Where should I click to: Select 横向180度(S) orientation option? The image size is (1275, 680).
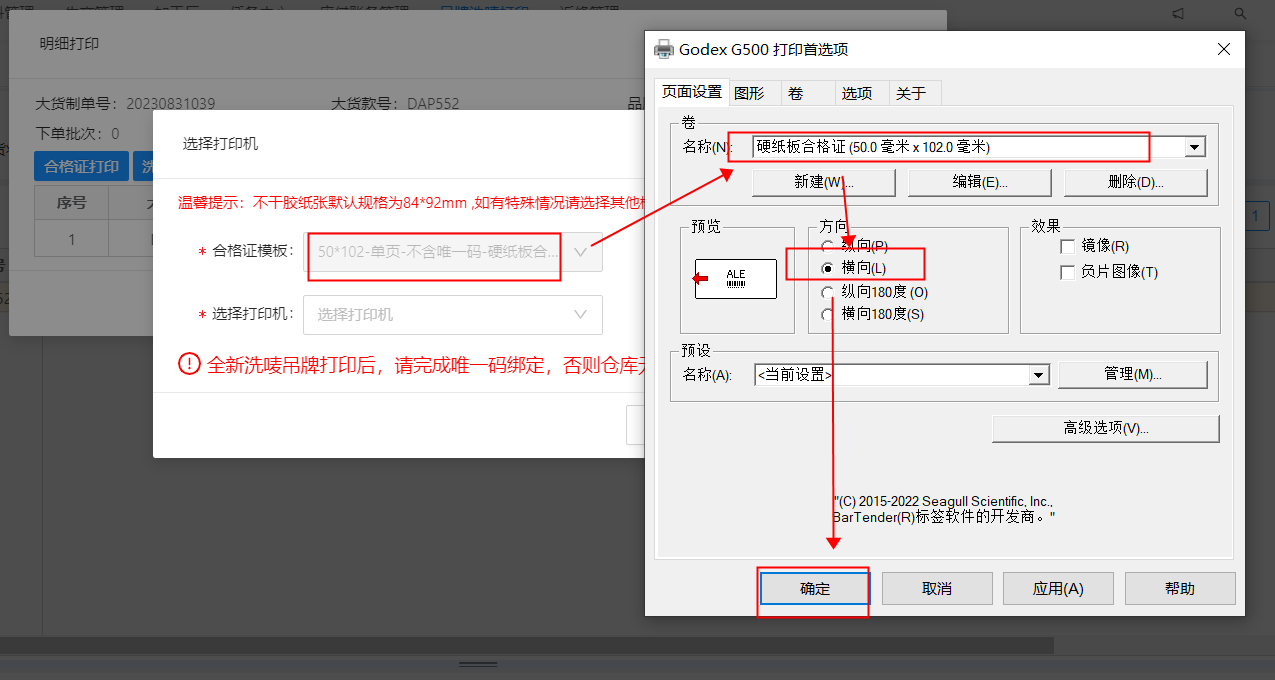827,314
